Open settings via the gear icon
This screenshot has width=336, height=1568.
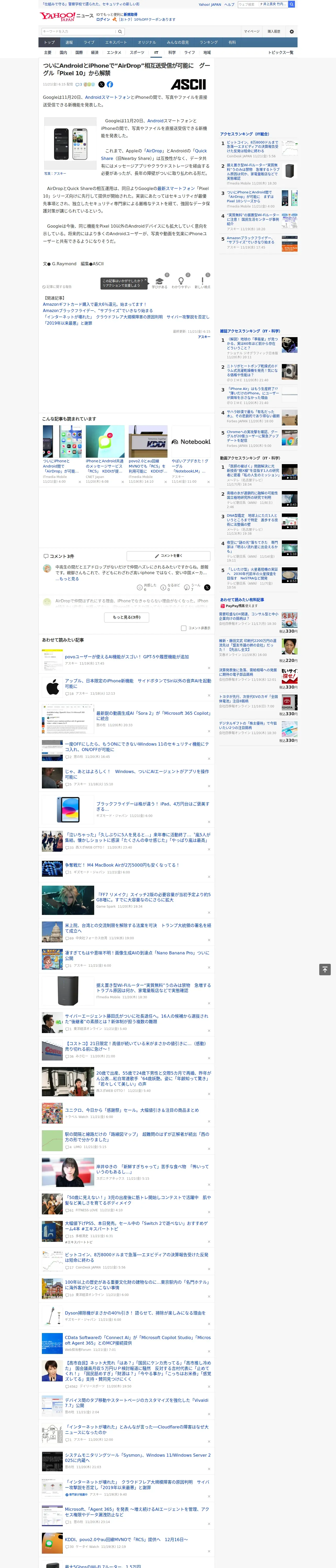pos(292,32)
